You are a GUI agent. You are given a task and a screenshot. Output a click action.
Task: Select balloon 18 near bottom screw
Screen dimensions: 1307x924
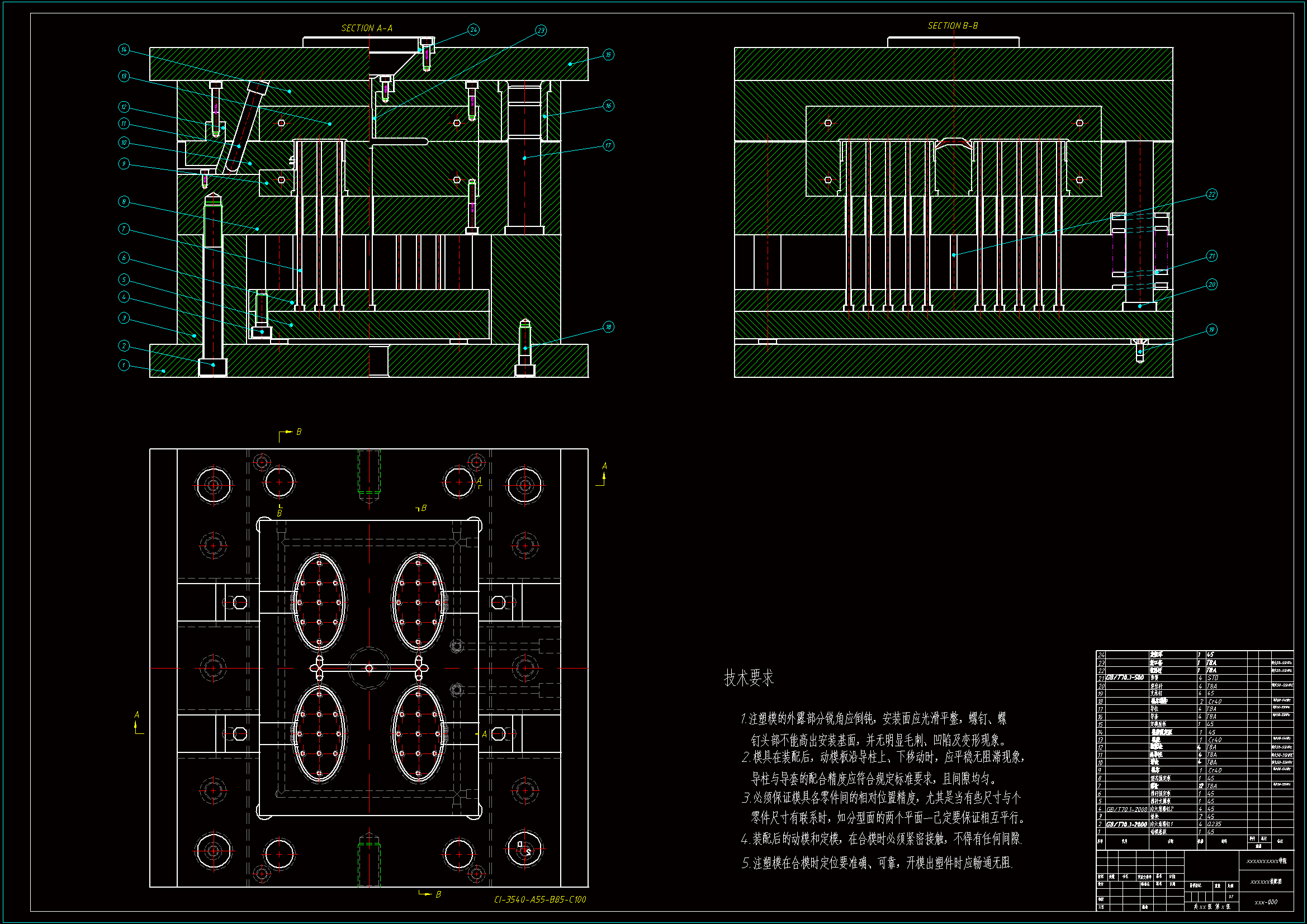pyautogui.click(x=608, y=327)
